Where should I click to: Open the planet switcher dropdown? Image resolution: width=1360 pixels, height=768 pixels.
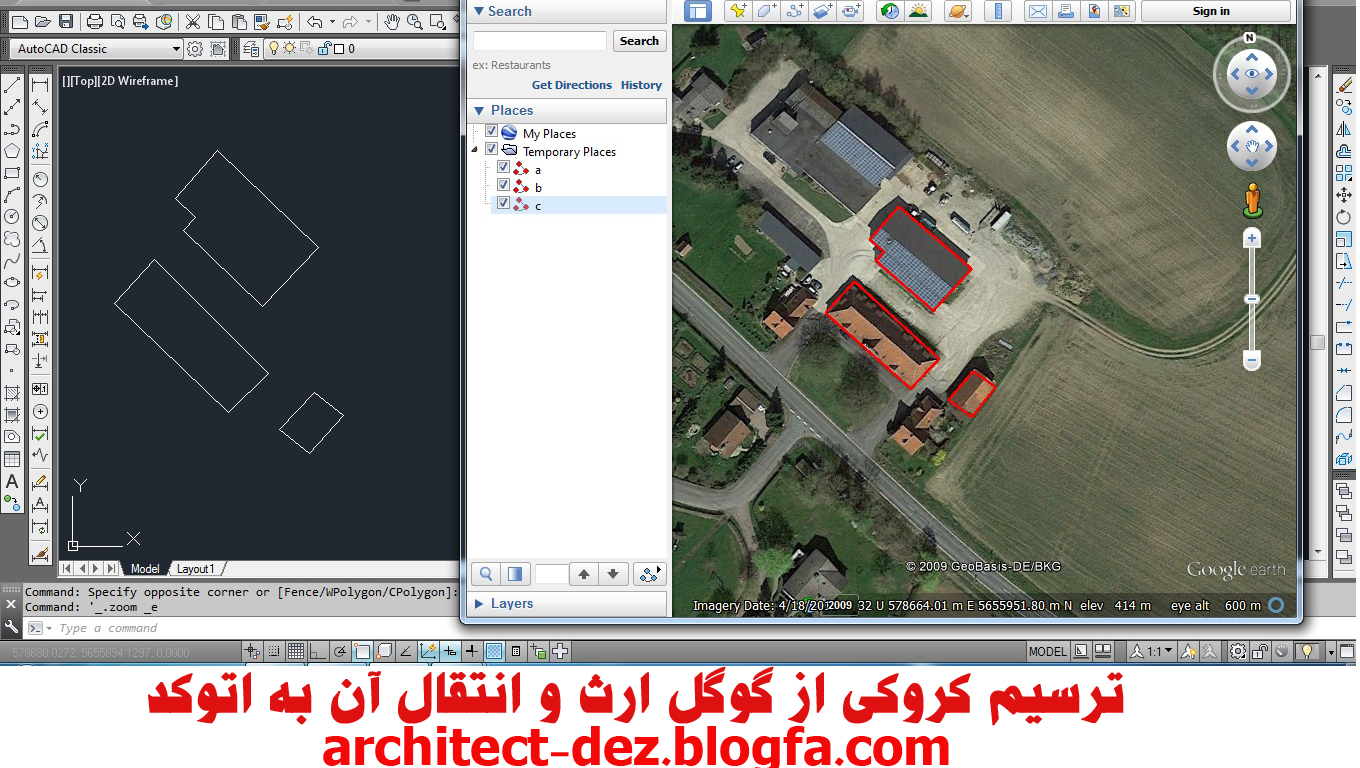(x=957, y=11)
